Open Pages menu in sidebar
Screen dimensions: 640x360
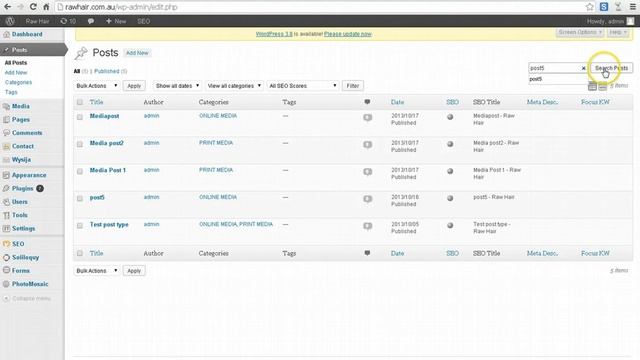pos(20,120)
